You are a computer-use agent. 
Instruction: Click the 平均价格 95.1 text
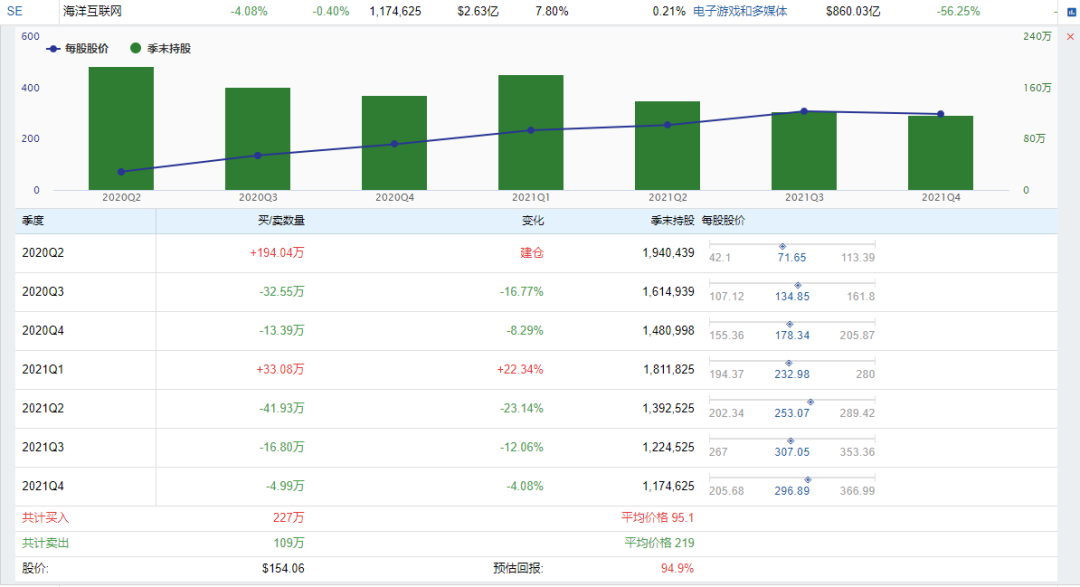tap(658, 517)
